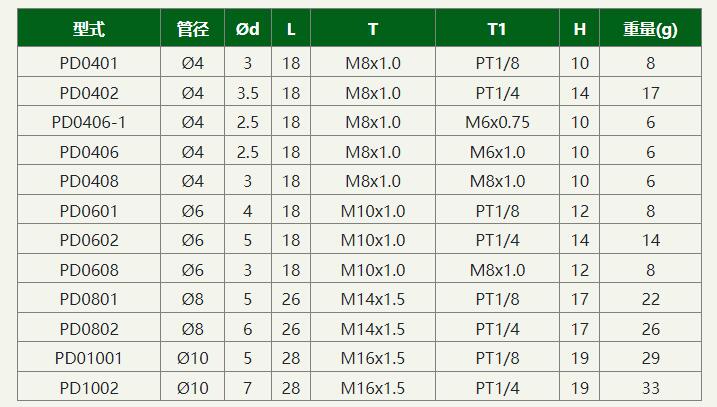Click the 管径 column header
The height and width of the screenshot is (407, 717).
193,29
